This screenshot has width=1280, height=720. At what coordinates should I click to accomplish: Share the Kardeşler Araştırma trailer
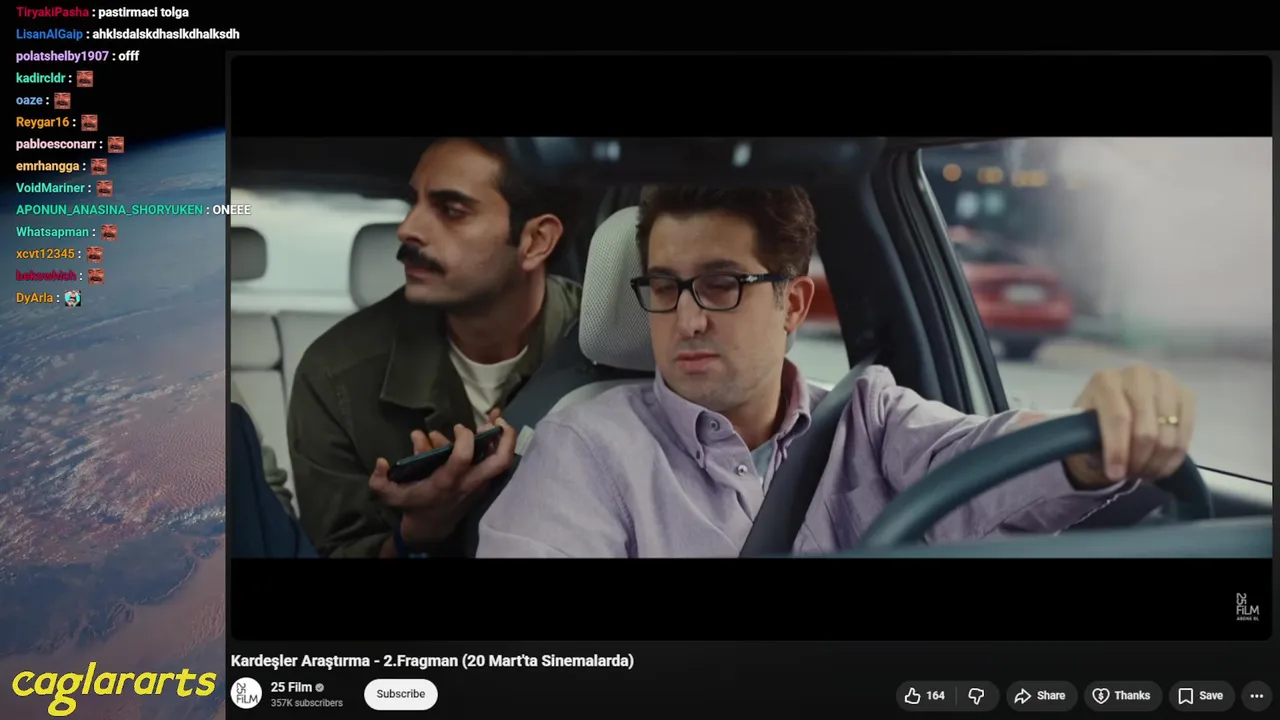coord(1040,696)
